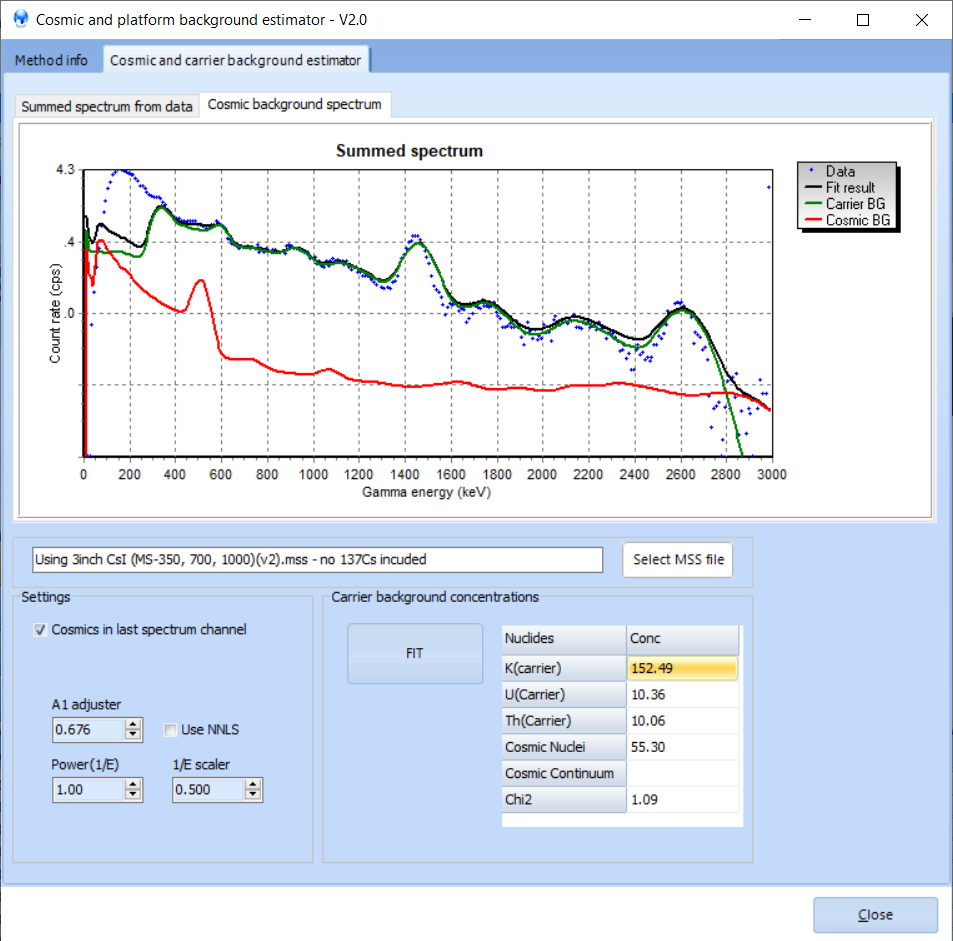
Task: Click the Cosmic BG legend entry
Action: click(x=857, y=220)
